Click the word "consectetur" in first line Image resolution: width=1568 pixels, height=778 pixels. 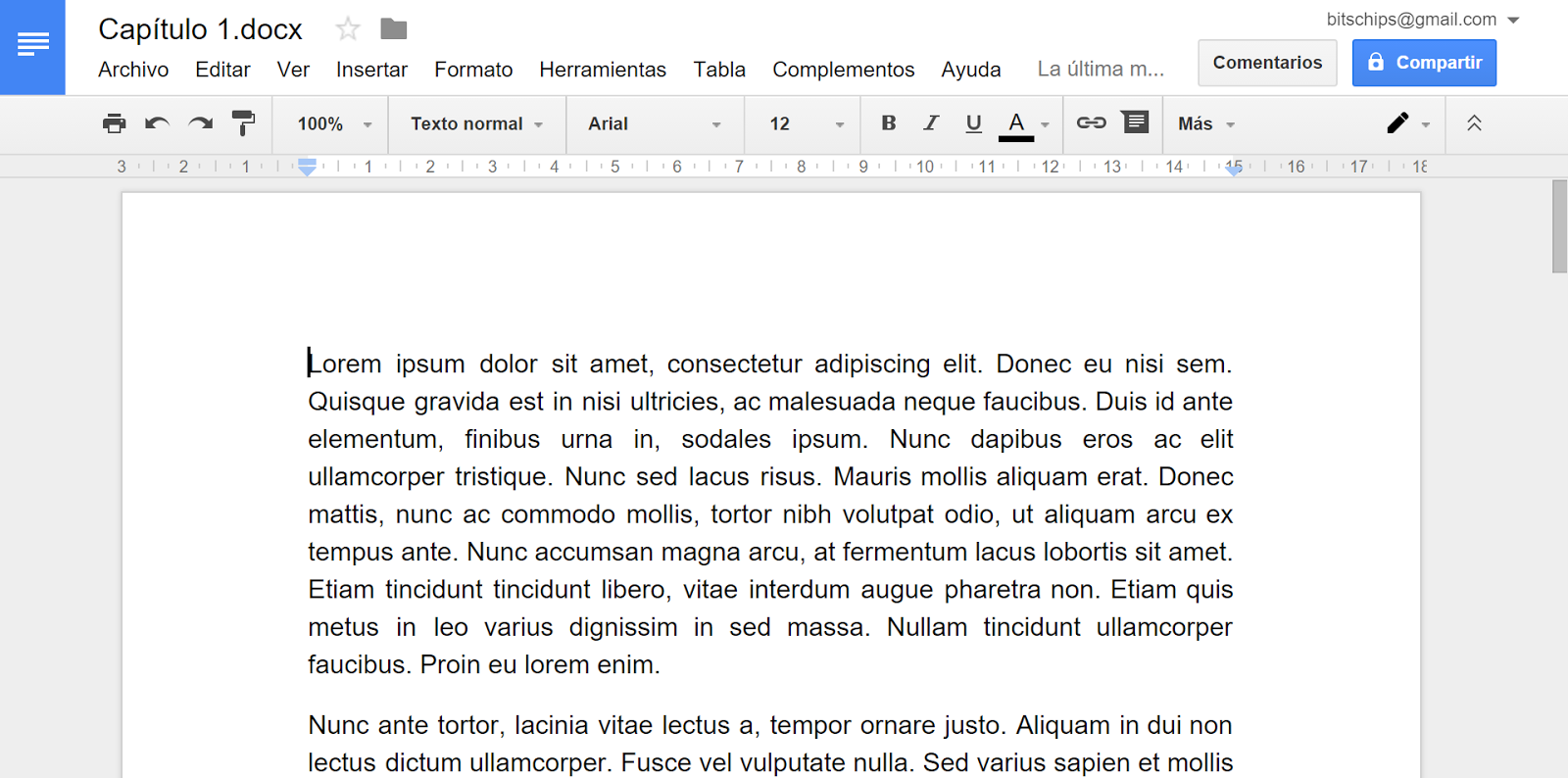(x=734, y=364)
